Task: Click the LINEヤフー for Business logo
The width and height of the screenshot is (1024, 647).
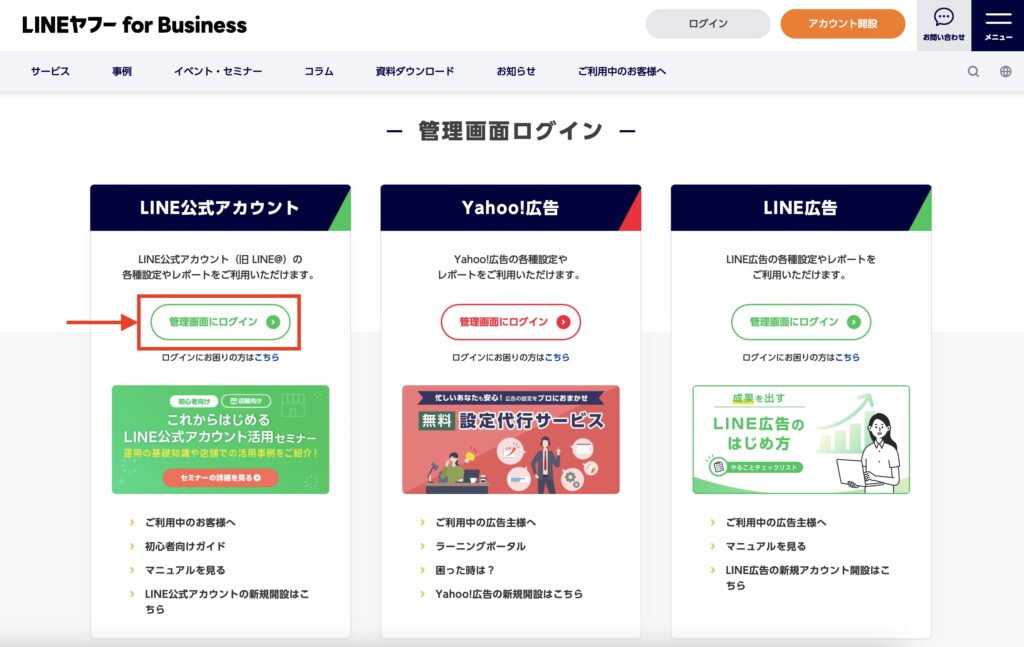Action: point(134,25)
